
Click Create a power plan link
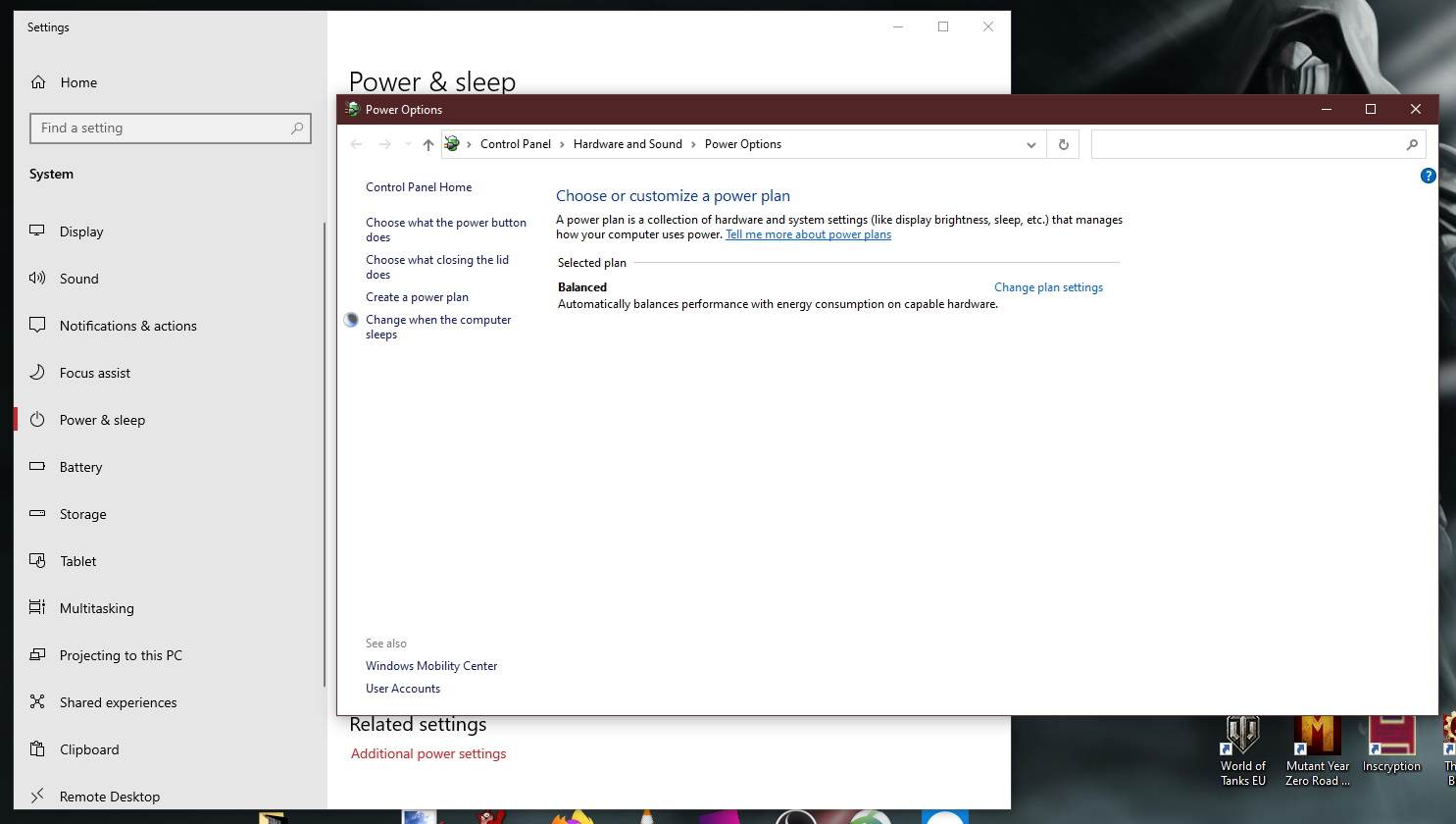(x=417, y=297)
